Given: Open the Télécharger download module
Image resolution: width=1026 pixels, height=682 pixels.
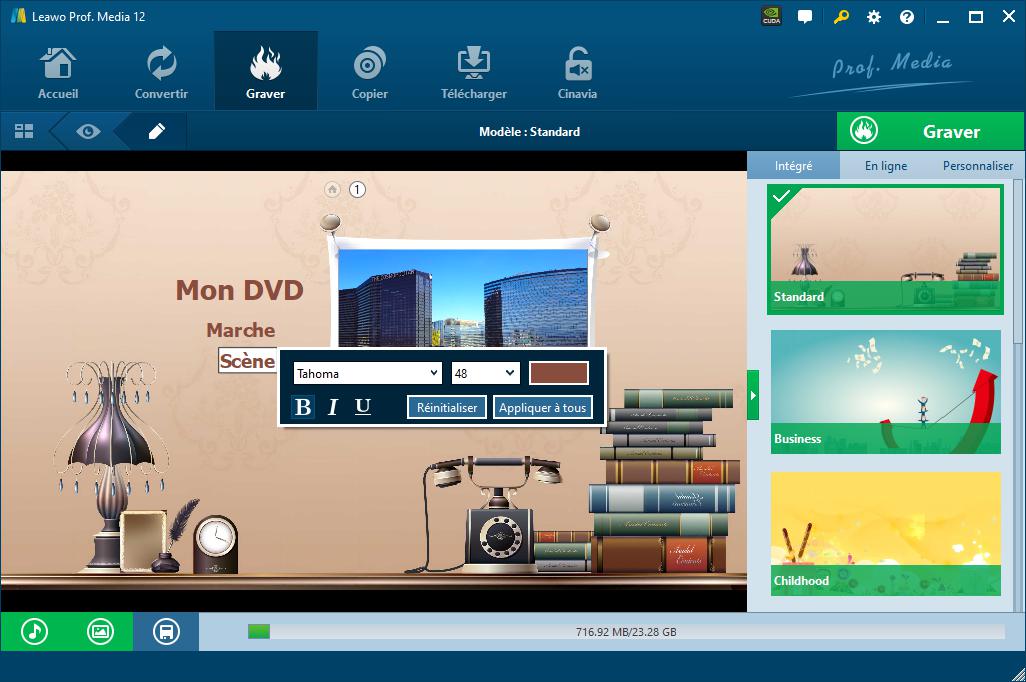Looking at the screenshot, I should tap(474, 72).
